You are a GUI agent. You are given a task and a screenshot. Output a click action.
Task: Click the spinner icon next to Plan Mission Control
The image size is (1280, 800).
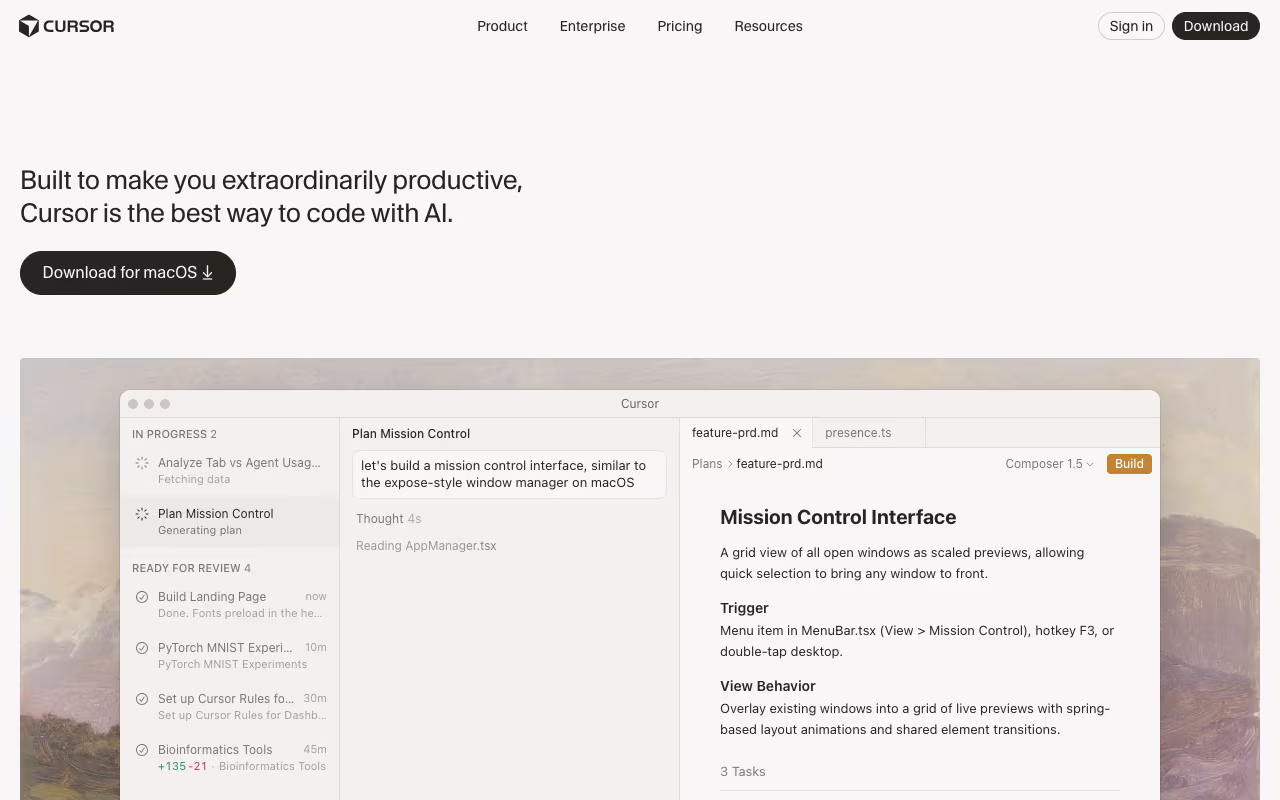pyautogui.click(x=142, y=514)
